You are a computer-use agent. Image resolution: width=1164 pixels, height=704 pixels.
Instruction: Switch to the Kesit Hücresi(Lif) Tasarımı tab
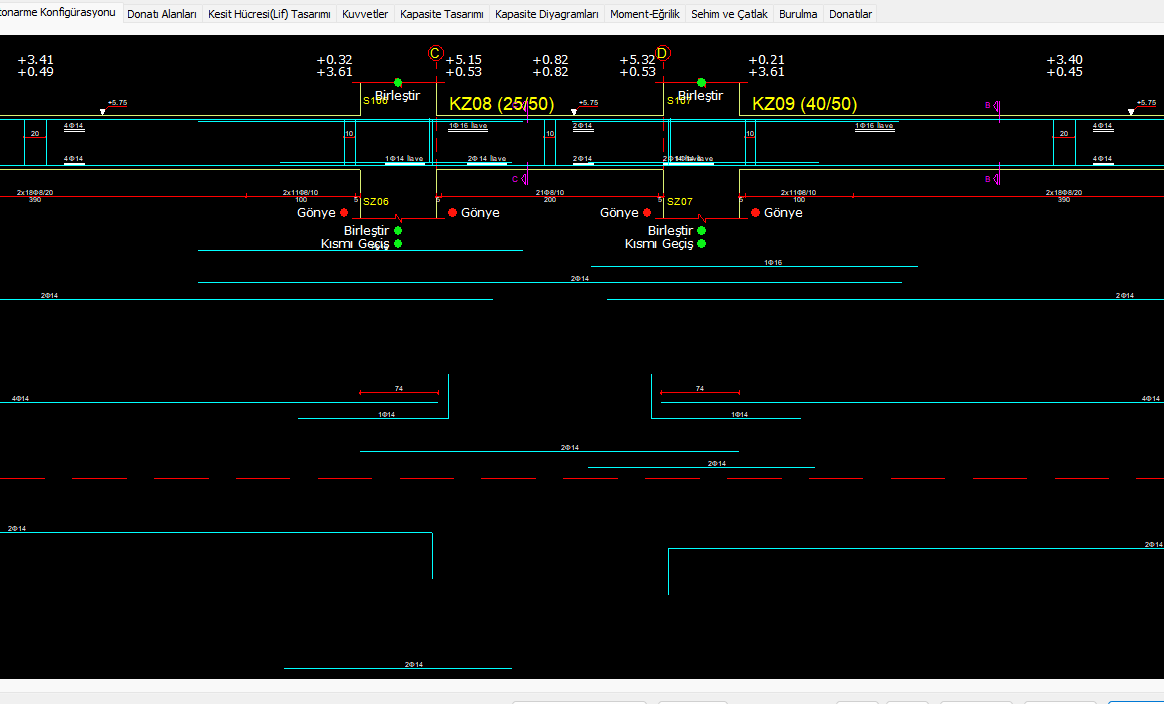[x=269, y=14]
